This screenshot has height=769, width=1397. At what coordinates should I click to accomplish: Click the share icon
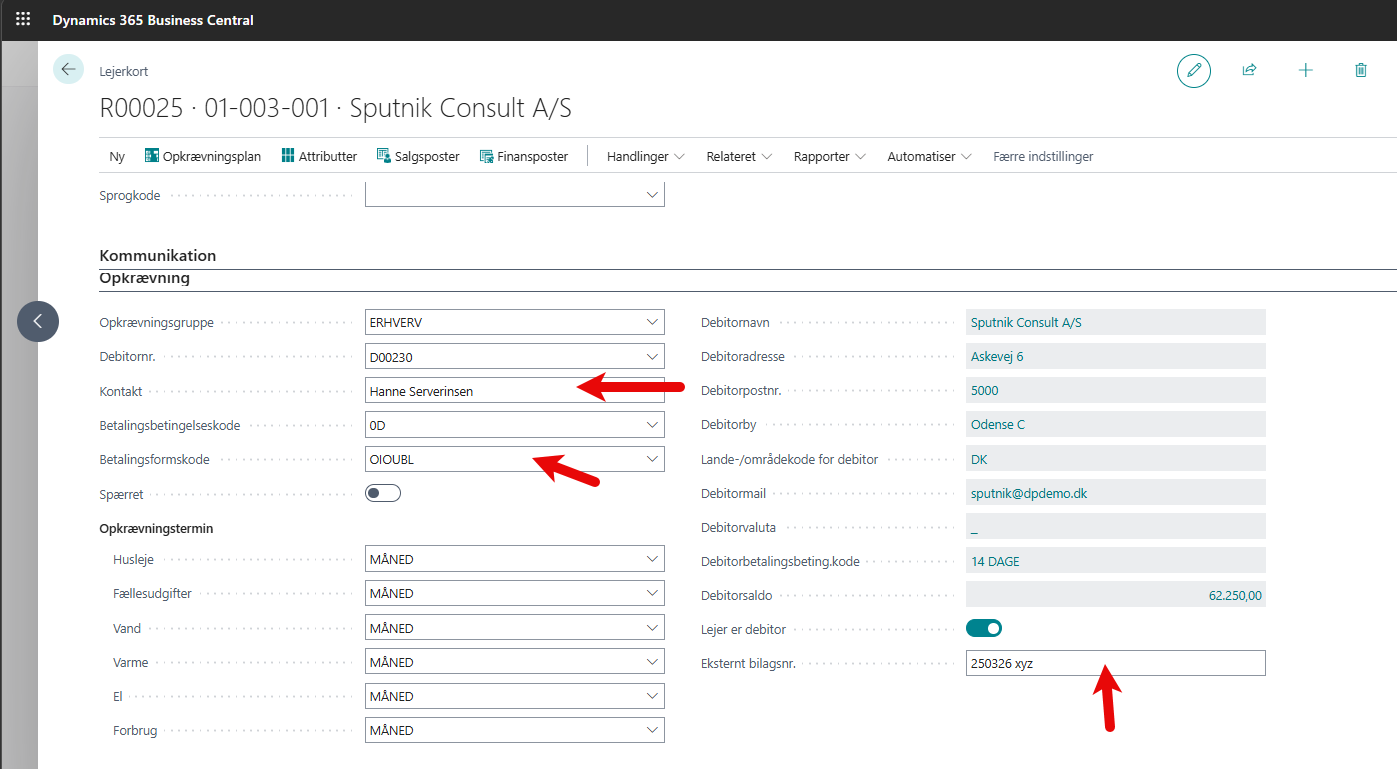[x=1249, y=70]
